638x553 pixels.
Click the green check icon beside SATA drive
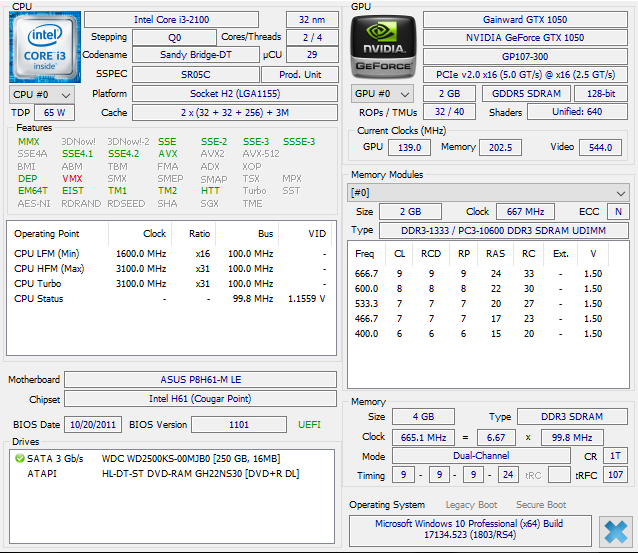pos(19,458)
